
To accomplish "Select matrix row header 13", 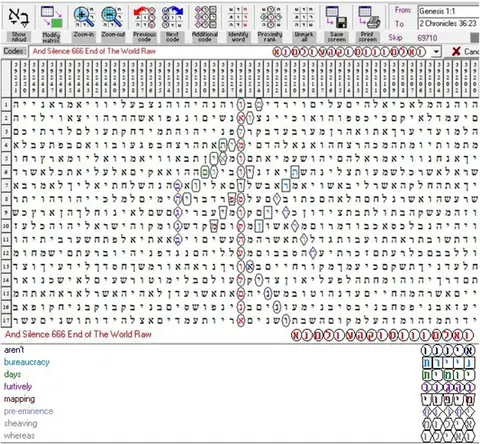I will click(6, 267).
